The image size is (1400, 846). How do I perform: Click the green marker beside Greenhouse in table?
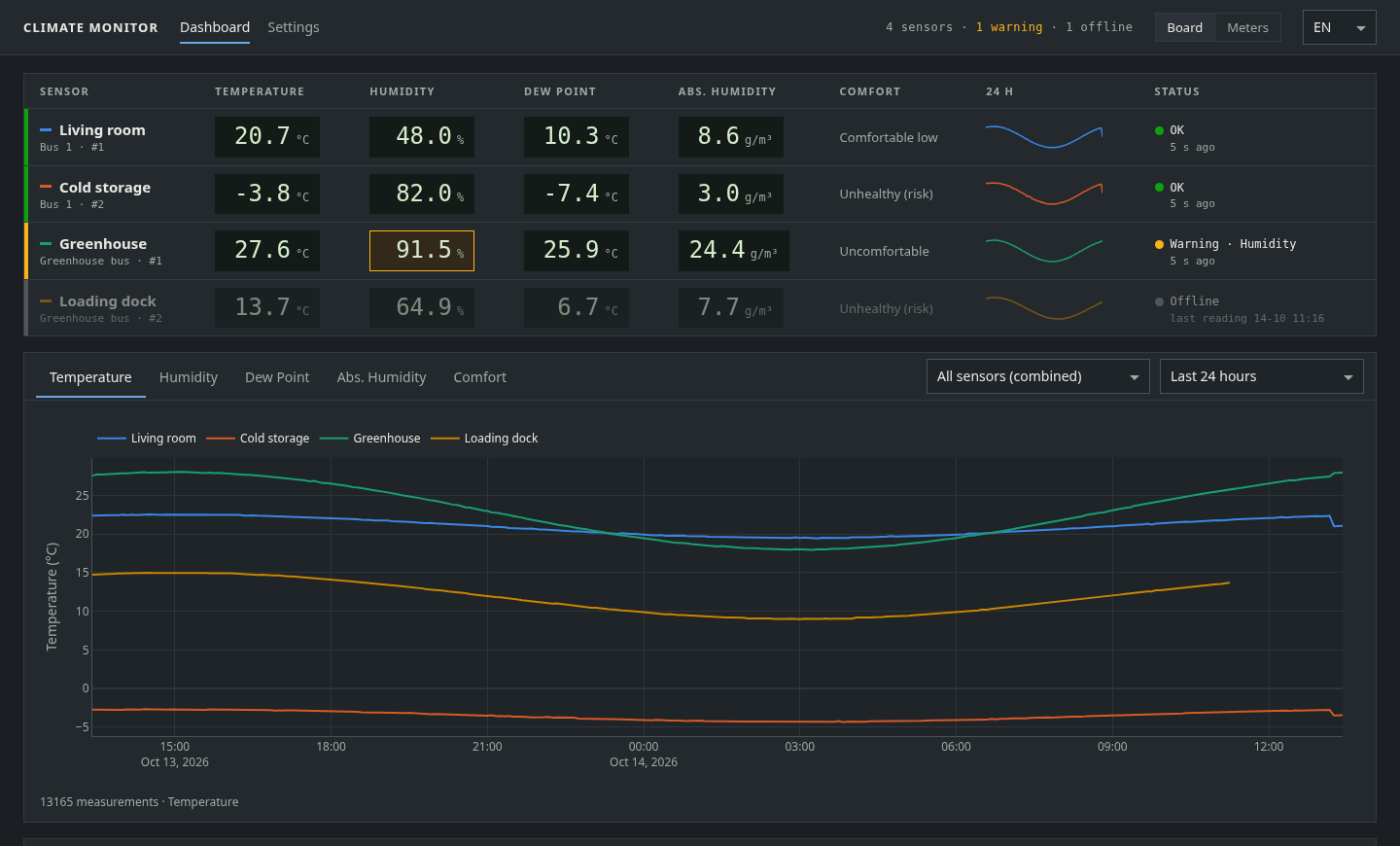tap(46, 244)
